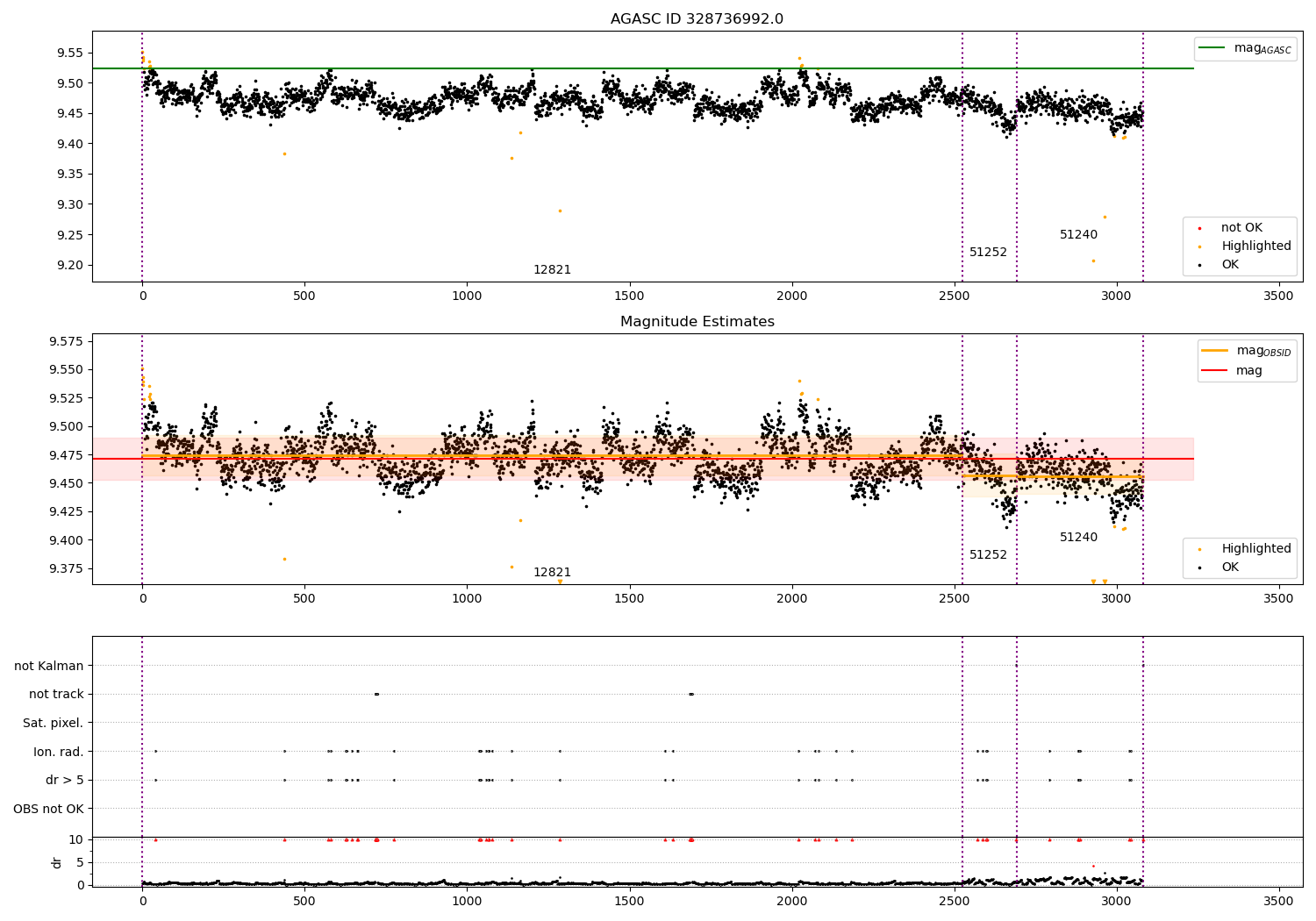Click the '12821' obsid label in middle plot
The height and width of the screenshot is (921, 1316).
tap(552, 573)
